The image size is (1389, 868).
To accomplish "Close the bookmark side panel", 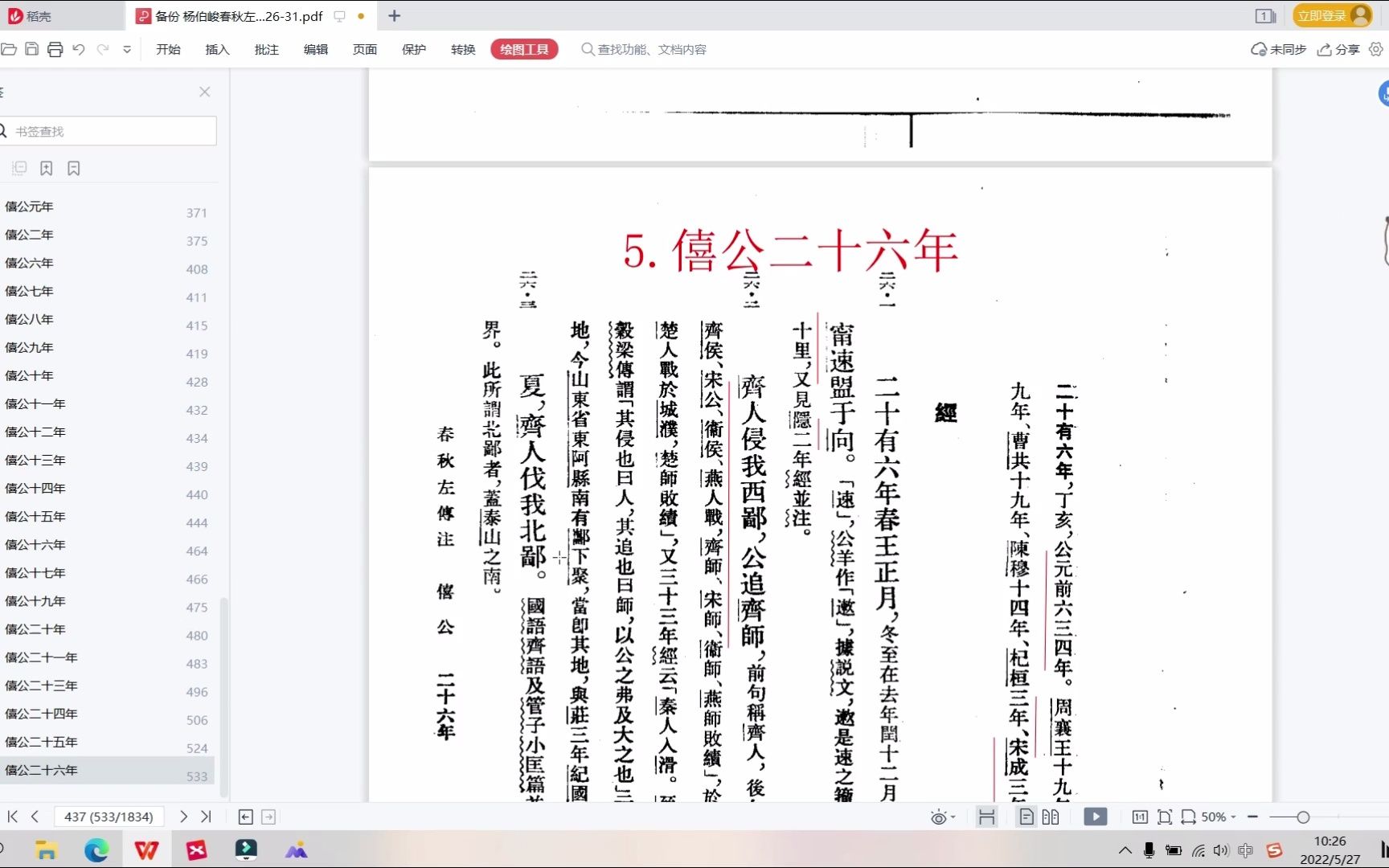I will 205,92.
